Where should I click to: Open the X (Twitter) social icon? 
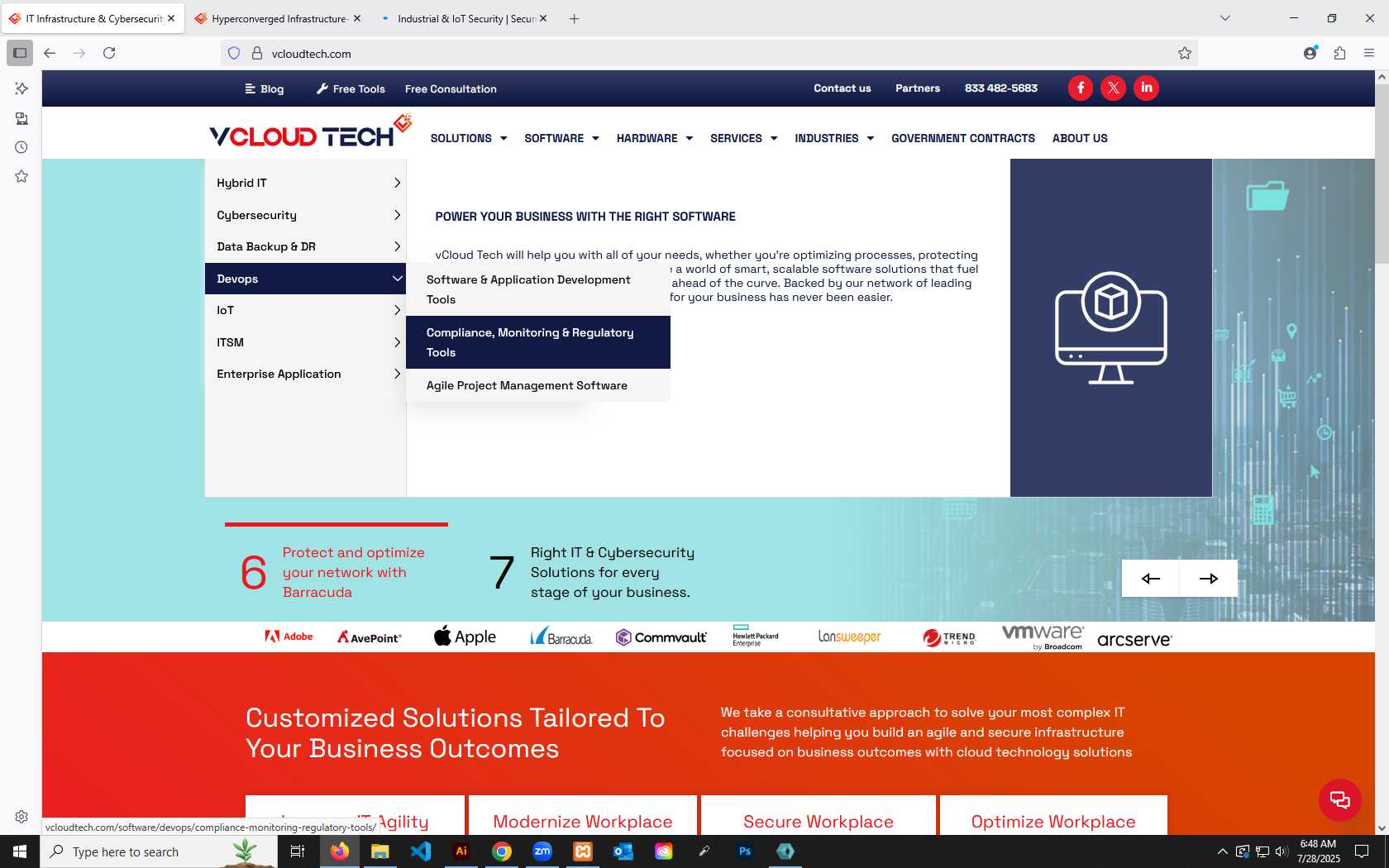[x=1113, y=88]
